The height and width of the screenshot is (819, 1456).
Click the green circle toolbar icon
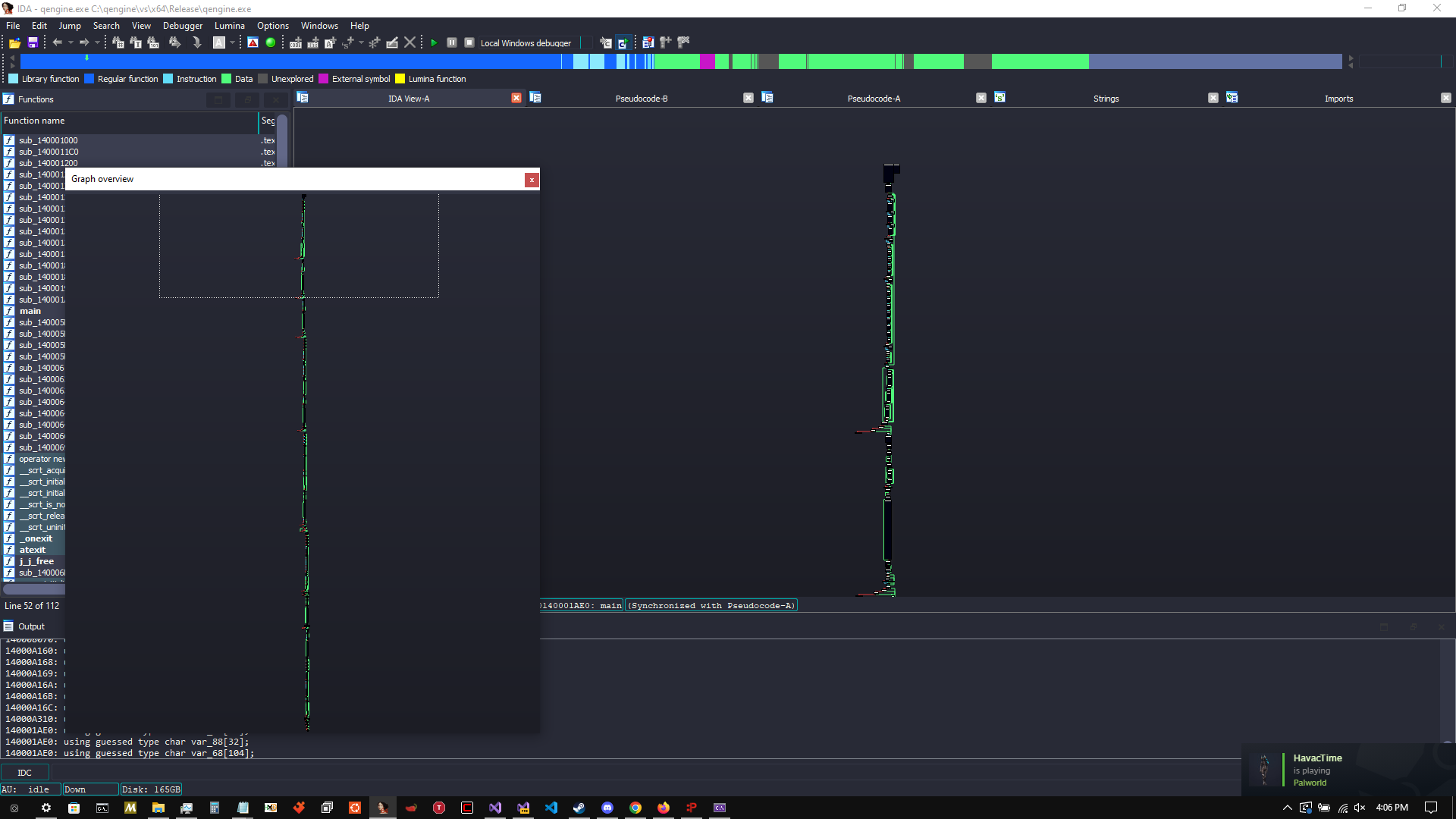coord(271,43)
